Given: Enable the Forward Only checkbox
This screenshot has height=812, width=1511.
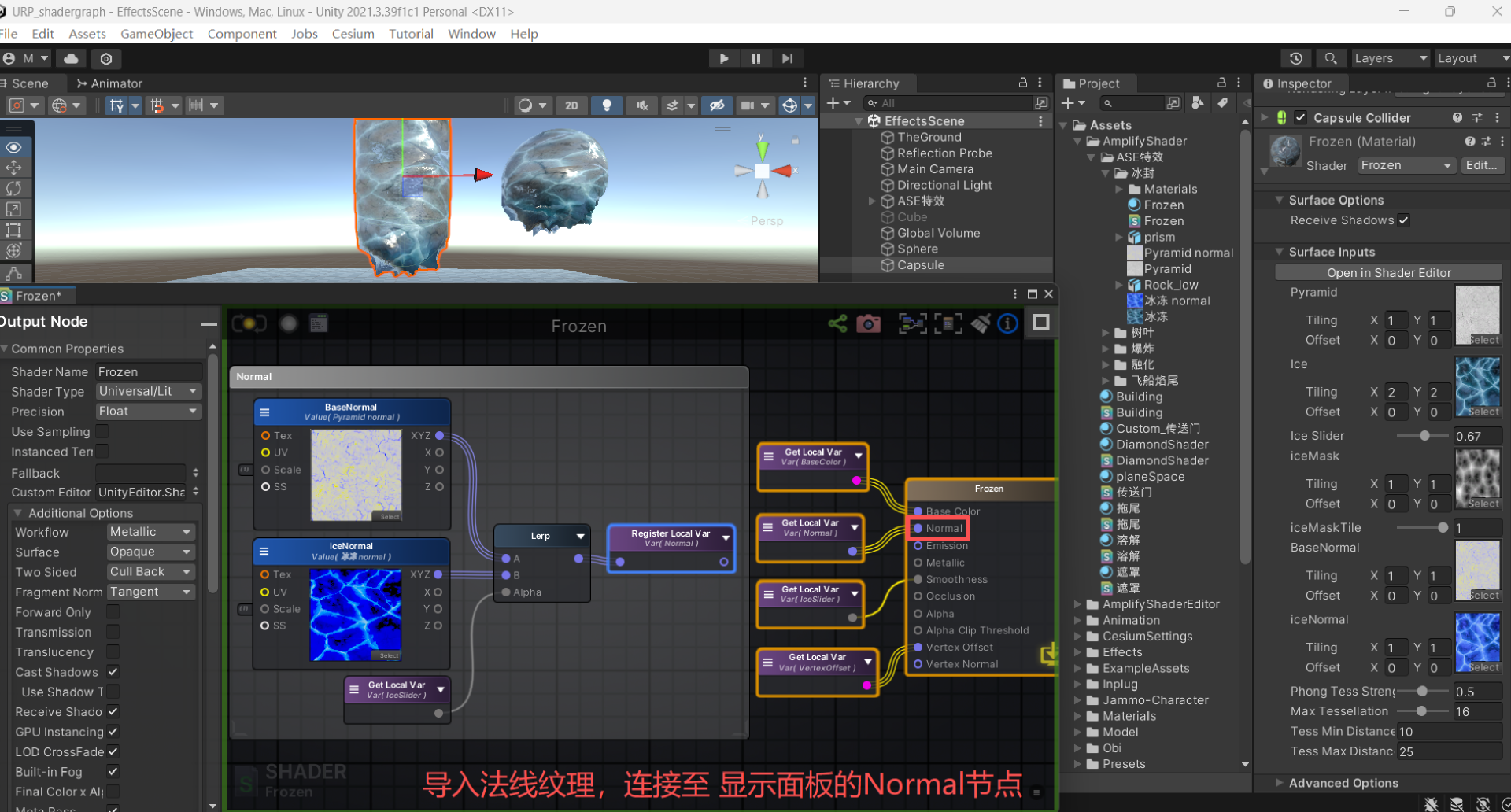Looking at the screenshot, I should coord(113,611).
